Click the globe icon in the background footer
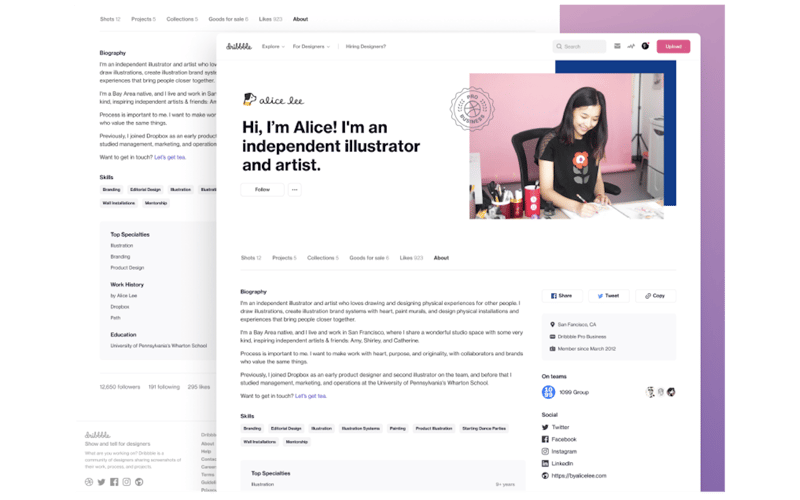The image size is (800, 500). pos(139,482)
